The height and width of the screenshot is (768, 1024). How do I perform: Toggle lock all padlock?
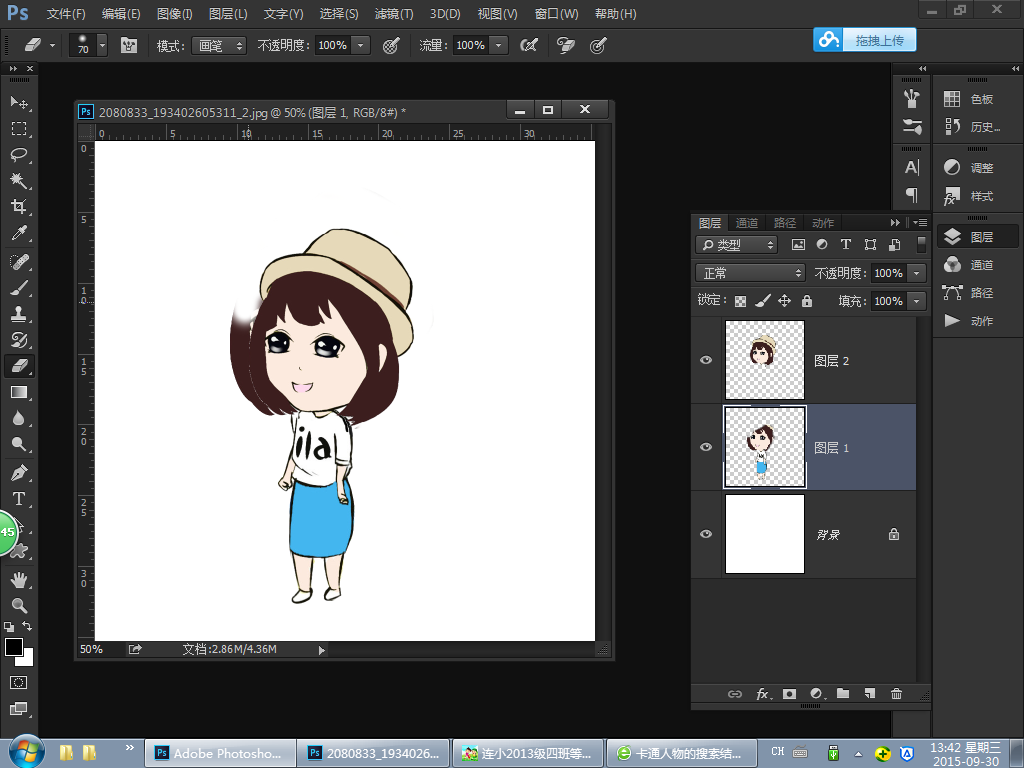pyautogui.click(x=807, y=301)
